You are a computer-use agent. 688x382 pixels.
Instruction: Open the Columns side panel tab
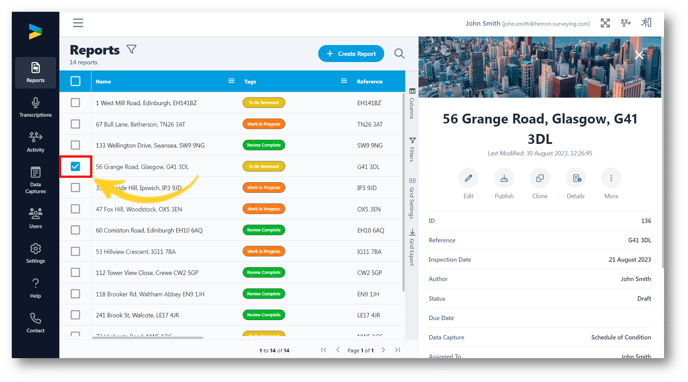[x=412, y=104]
